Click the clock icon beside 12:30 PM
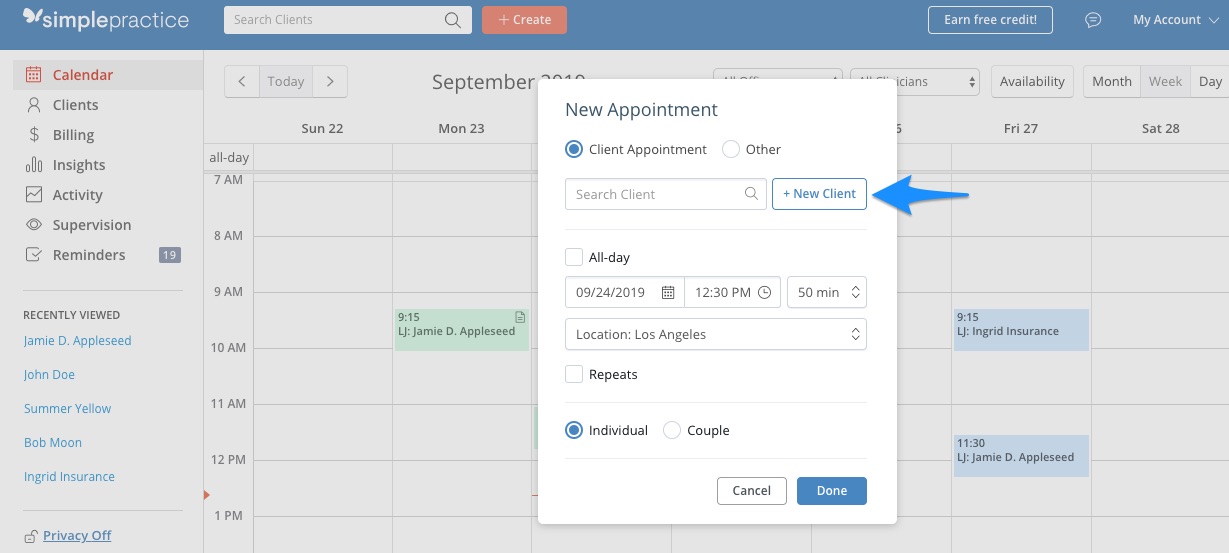 765,293
